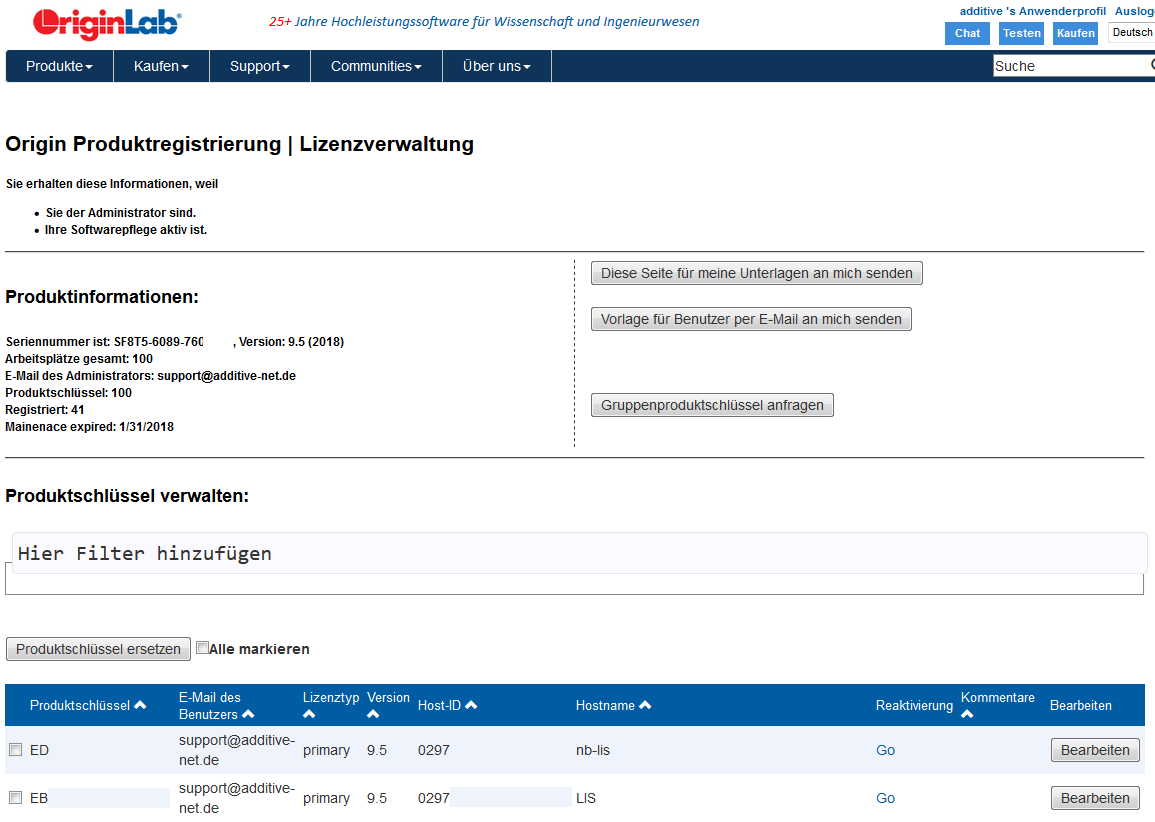The width and height of the screenshot is (1155, 822).
Task: Click the OriginLab logo
Action: (107, 23)
